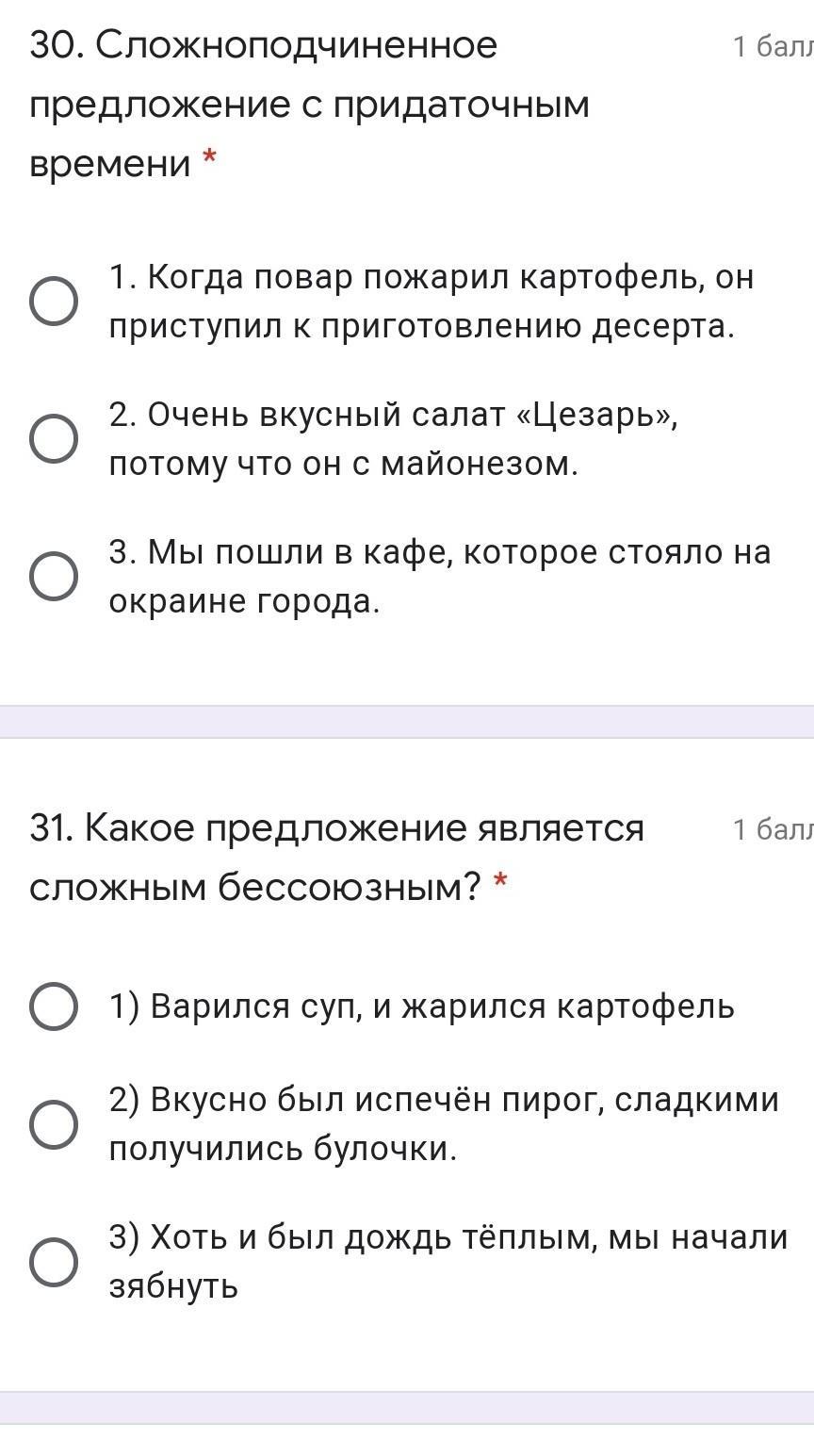Viewport: 814px width, 1456px height.
Task: Click the label «сладкими получились булочки»
Action: coord(444,1124)
